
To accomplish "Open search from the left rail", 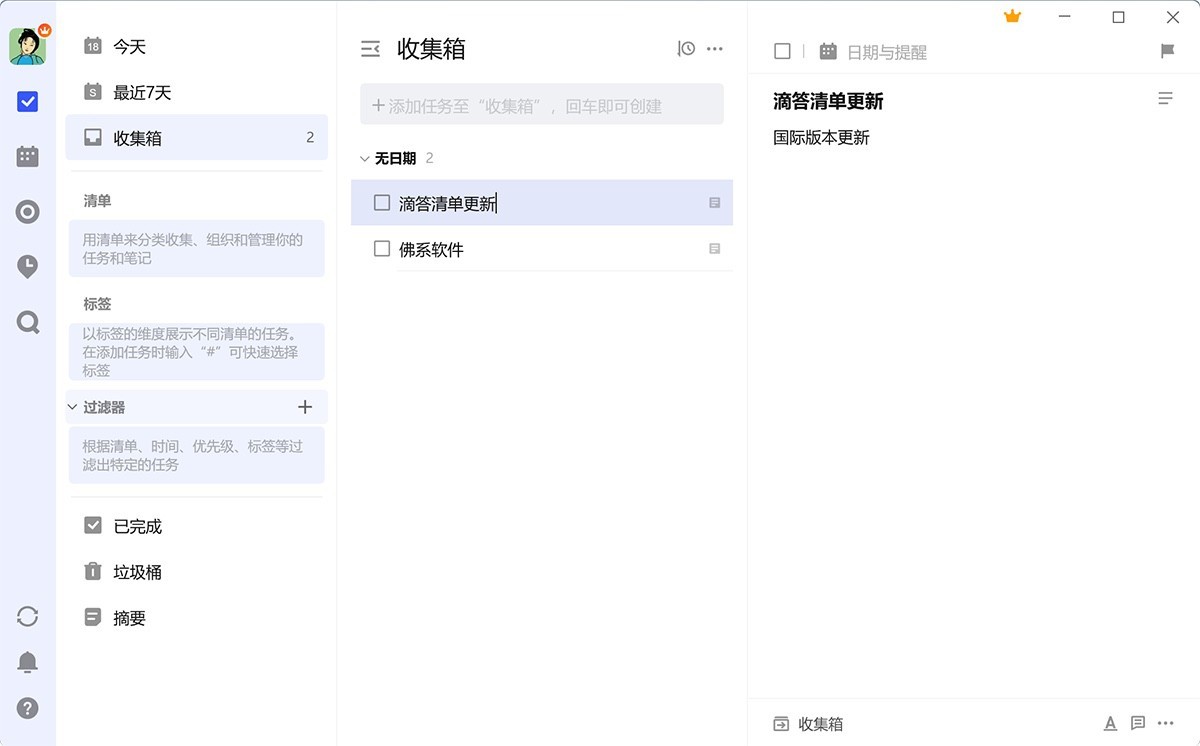I will 28,321.
